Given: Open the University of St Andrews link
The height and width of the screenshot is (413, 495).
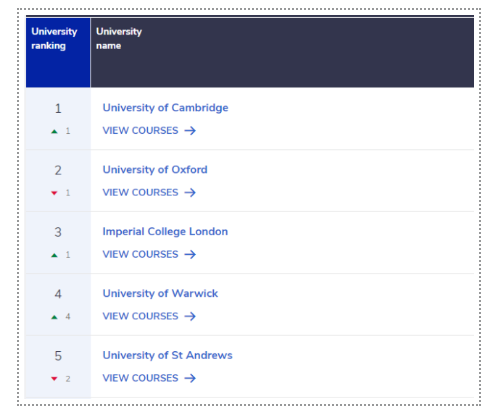Looking at the screenshot, I should 168,355.
